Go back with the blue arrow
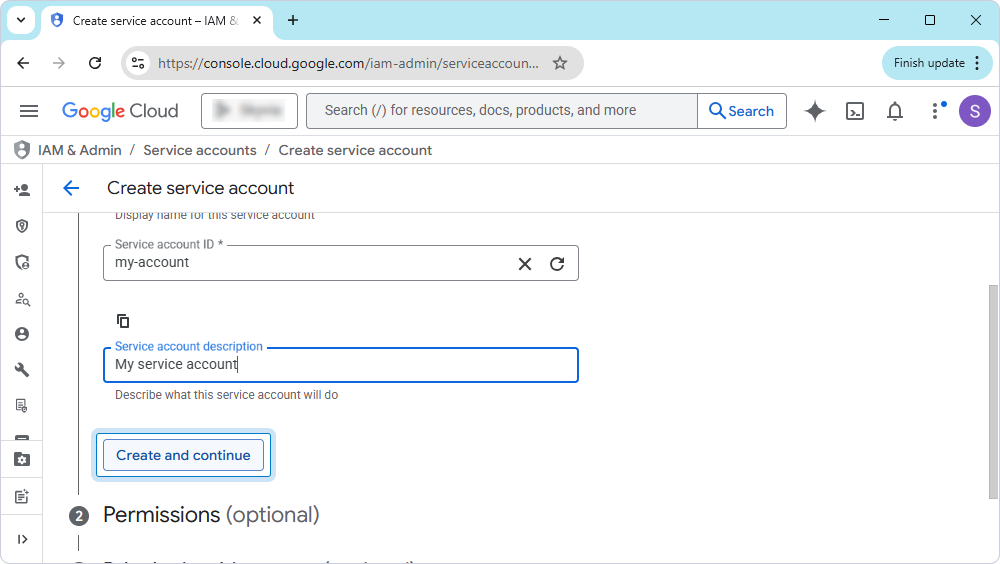Image resolution: width=1000 pixels, height=564 pixels. click(71, 188)
